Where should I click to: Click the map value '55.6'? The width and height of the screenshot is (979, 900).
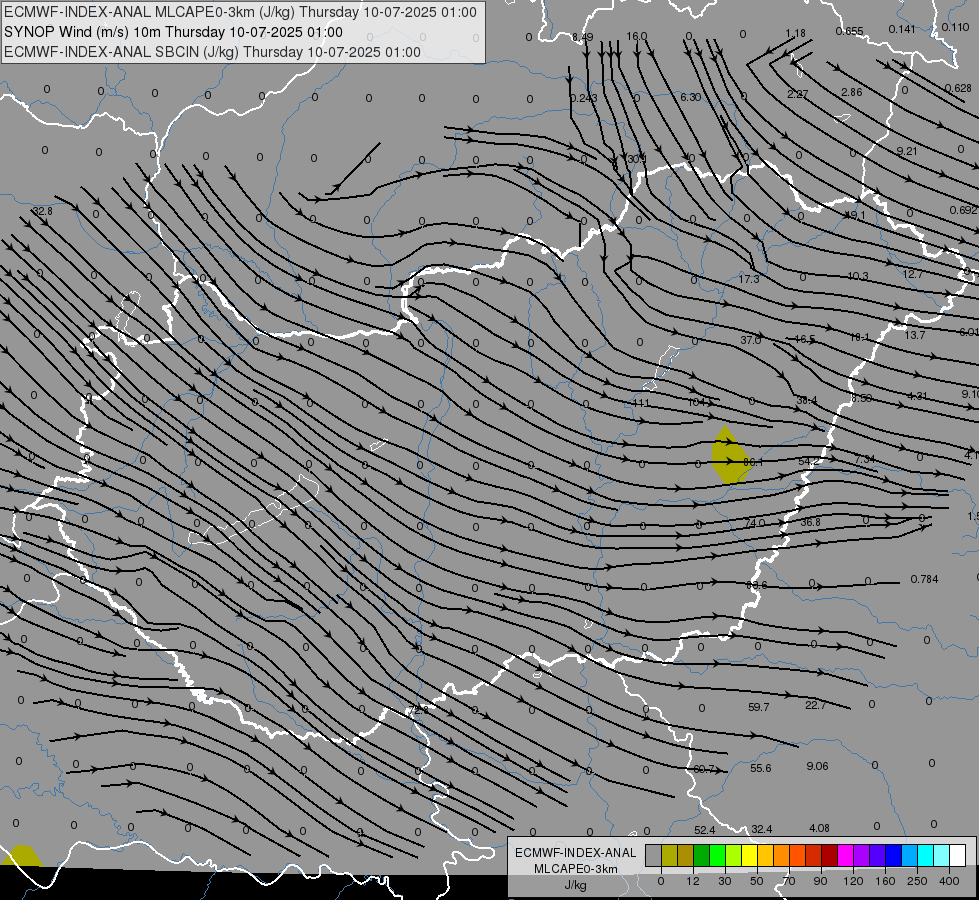click(x=760, y=768)
